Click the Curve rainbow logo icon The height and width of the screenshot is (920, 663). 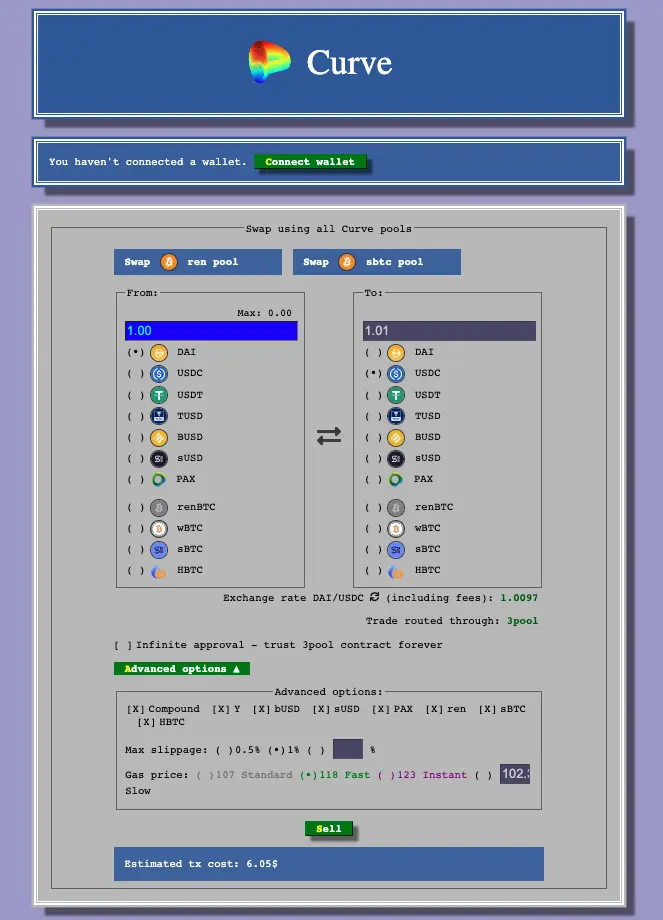269,61
